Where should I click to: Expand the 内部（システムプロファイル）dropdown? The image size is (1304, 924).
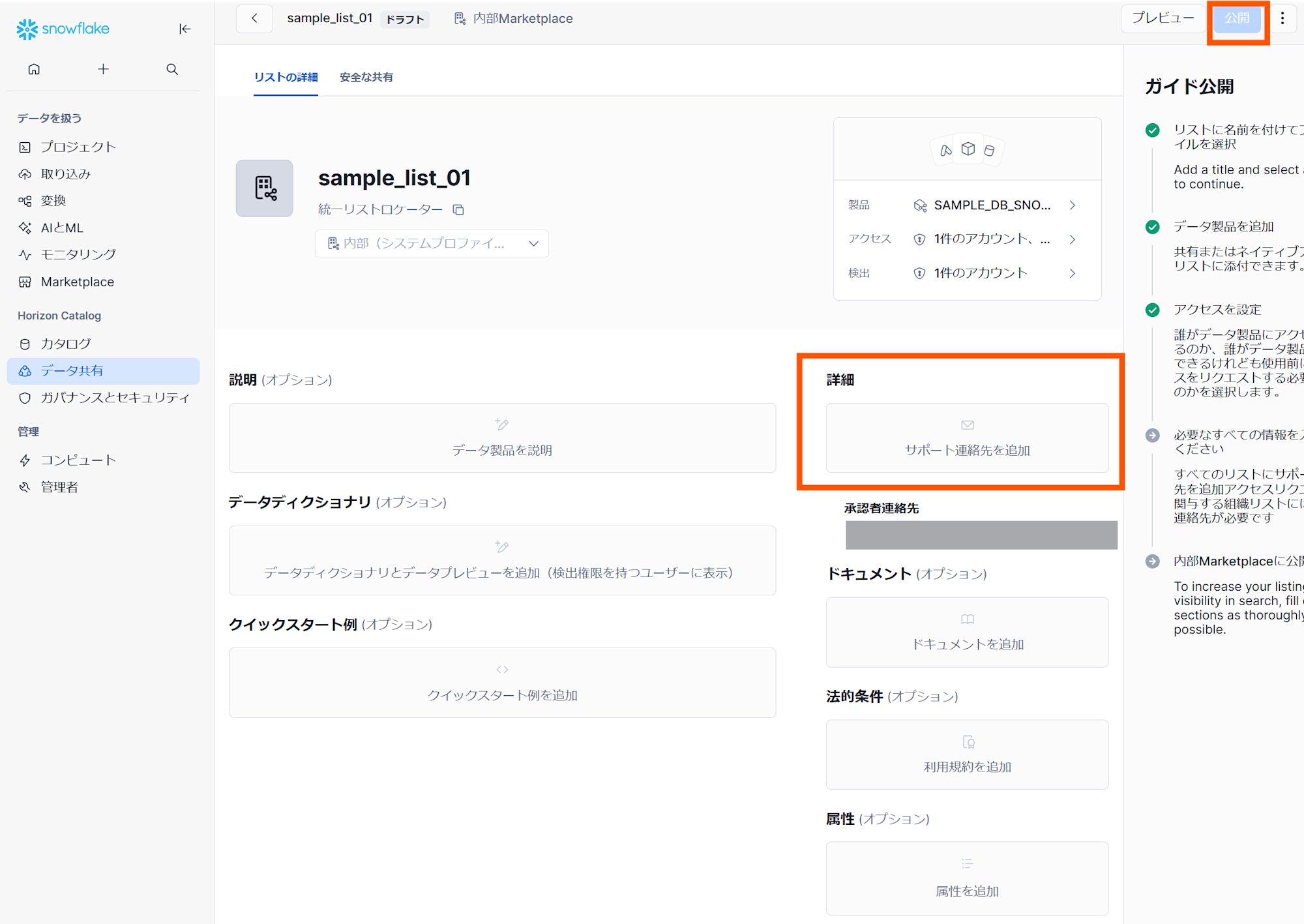[x=533, y=243]
